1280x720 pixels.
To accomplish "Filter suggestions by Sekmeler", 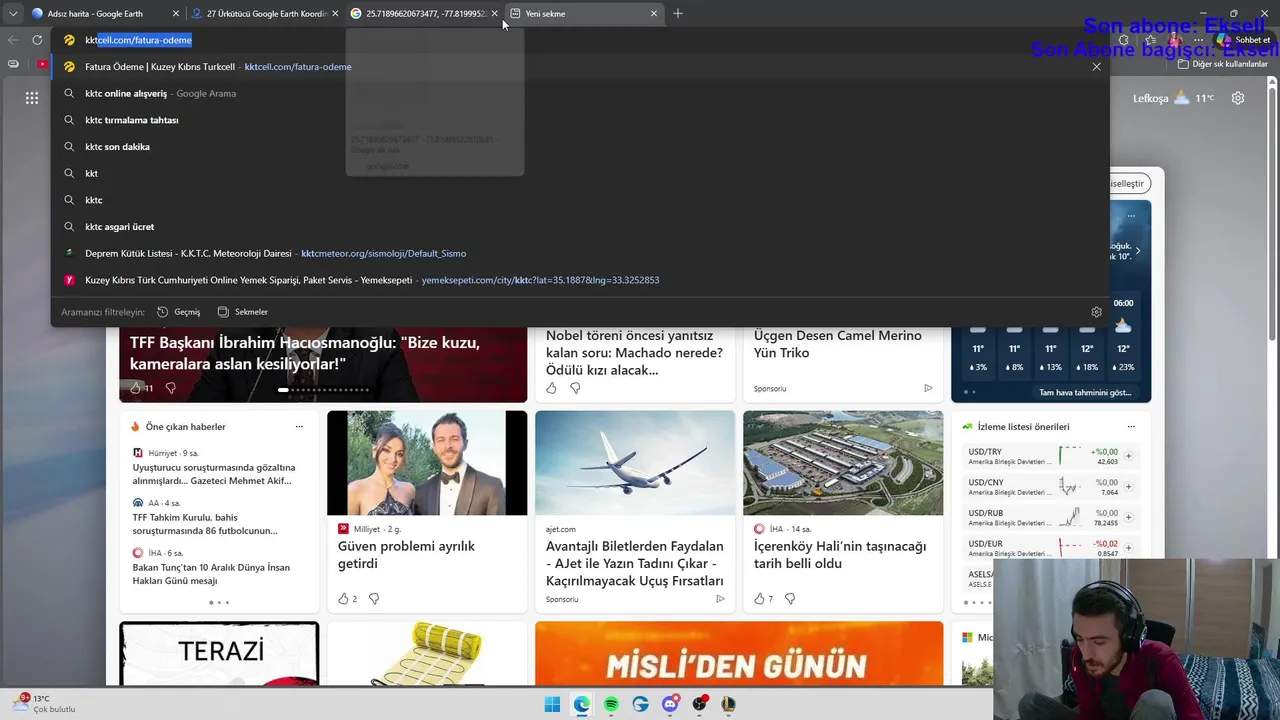I will (243, 312).
